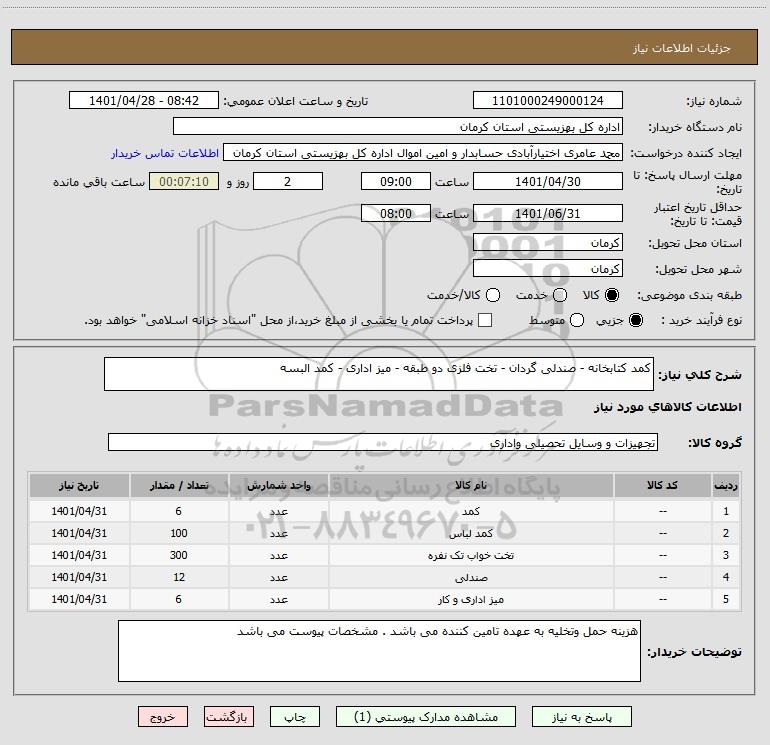Viewport: 770px width, 745px height.
Task: Click the 09:00 deadline hour field
Action: [396, 181]
